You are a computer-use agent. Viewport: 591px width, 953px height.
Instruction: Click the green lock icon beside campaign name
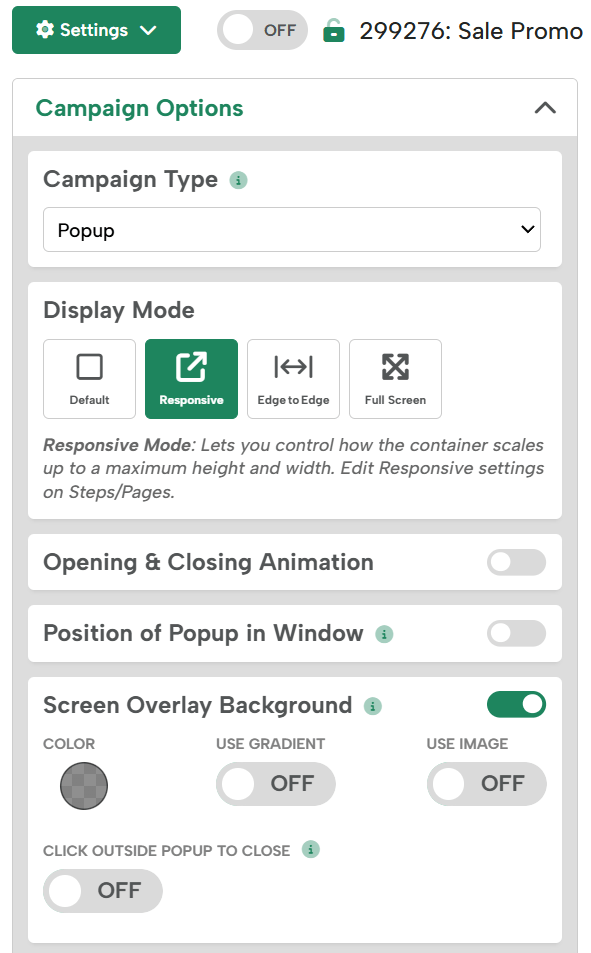click(333, 30)
